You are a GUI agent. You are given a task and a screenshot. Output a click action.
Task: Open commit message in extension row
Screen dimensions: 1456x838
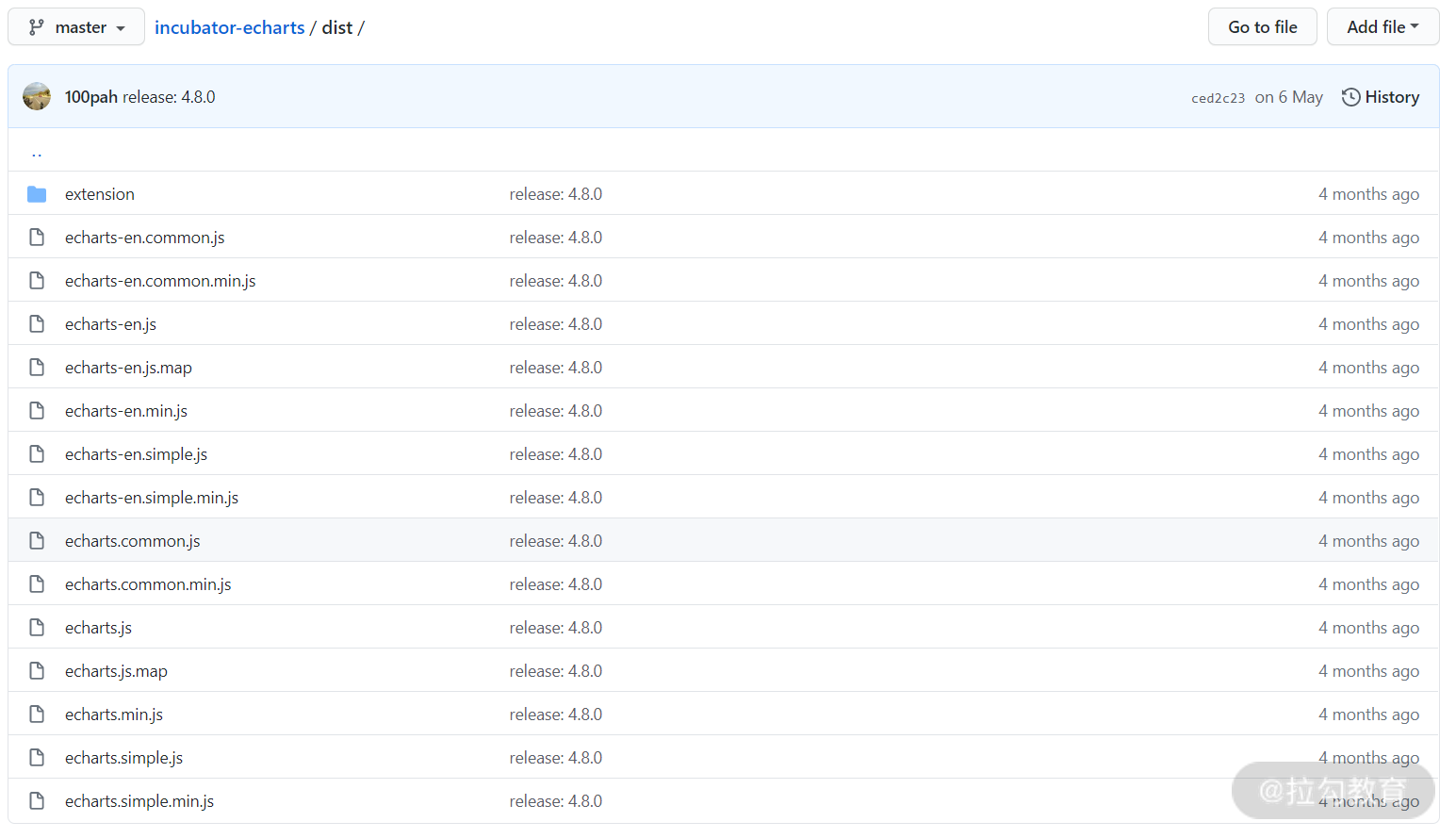coord(555,194)
